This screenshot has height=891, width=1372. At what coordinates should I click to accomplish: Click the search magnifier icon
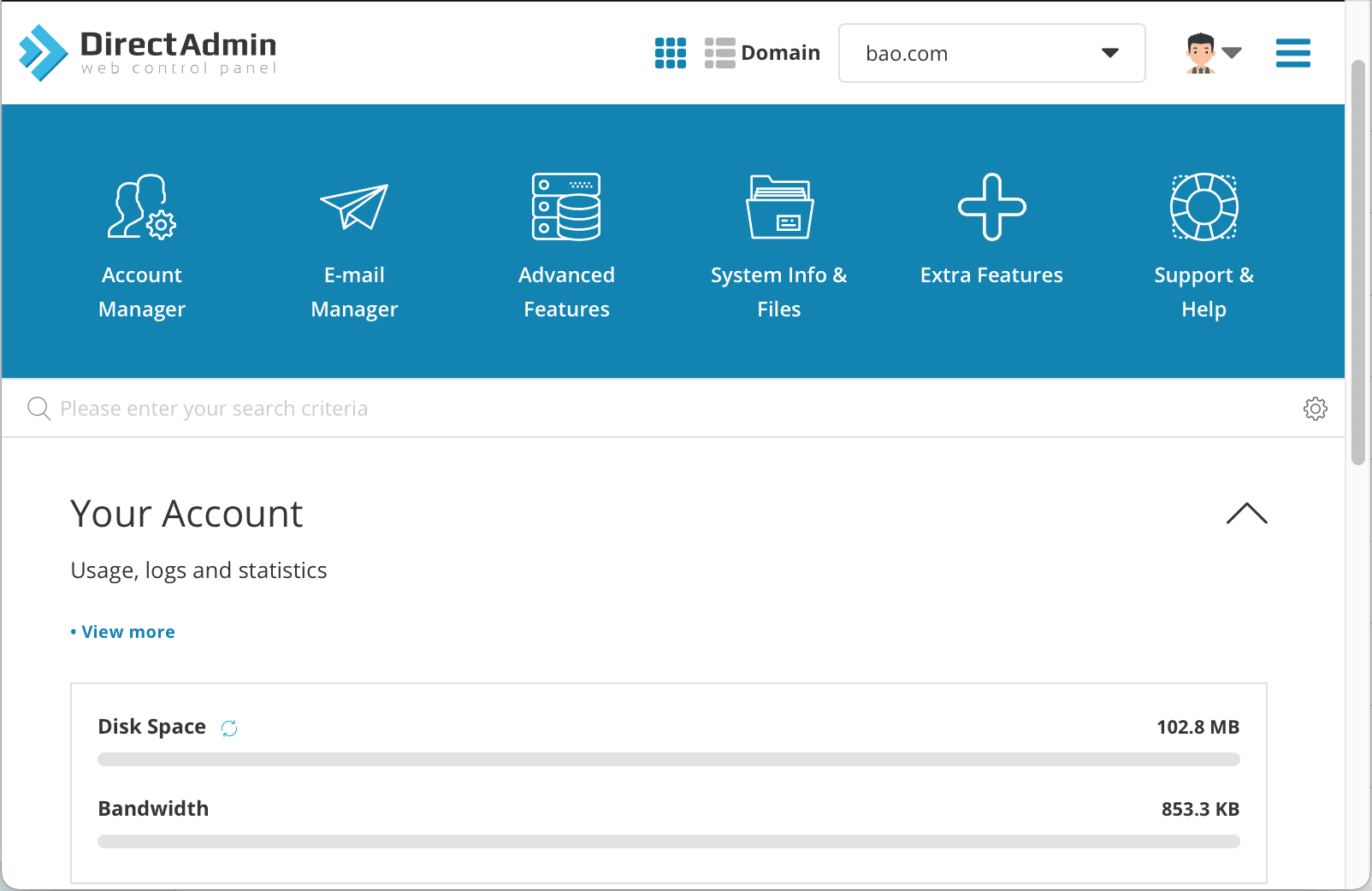[x=38, y=409]
